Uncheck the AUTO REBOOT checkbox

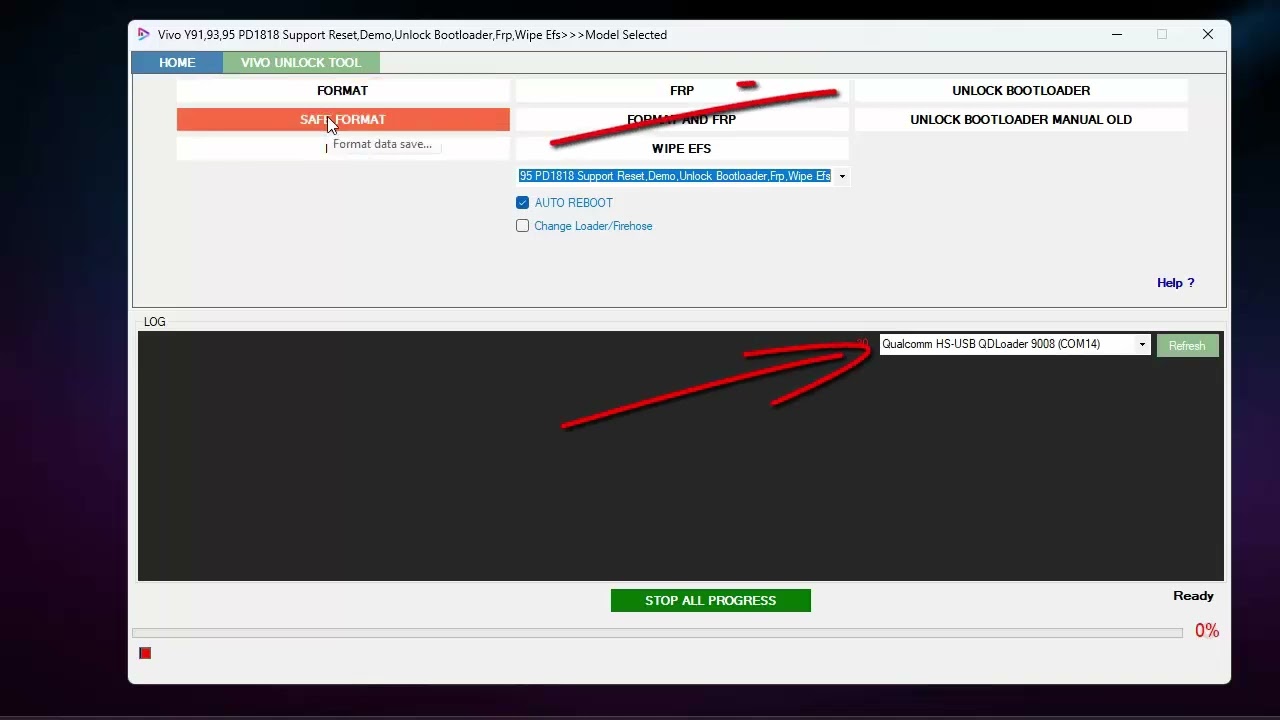522,202
